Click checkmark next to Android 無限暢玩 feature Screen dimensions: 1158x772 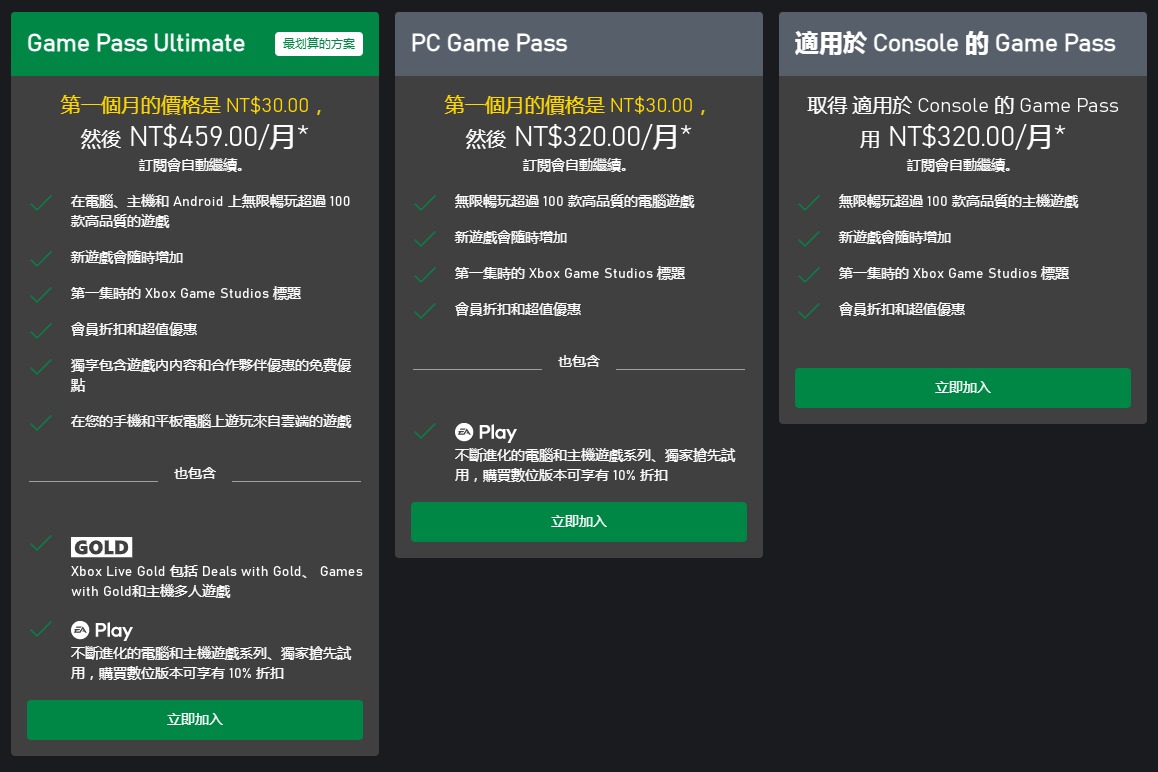click(41, 203)
